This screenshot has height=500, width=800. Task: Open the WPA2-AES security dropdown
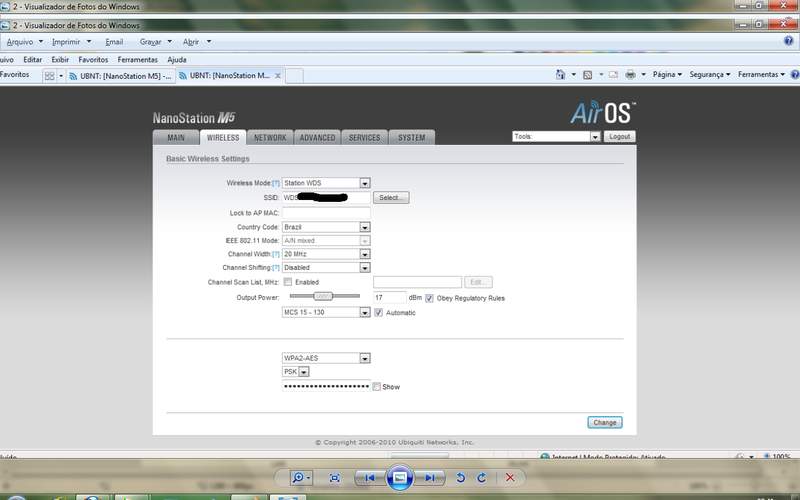326,358
